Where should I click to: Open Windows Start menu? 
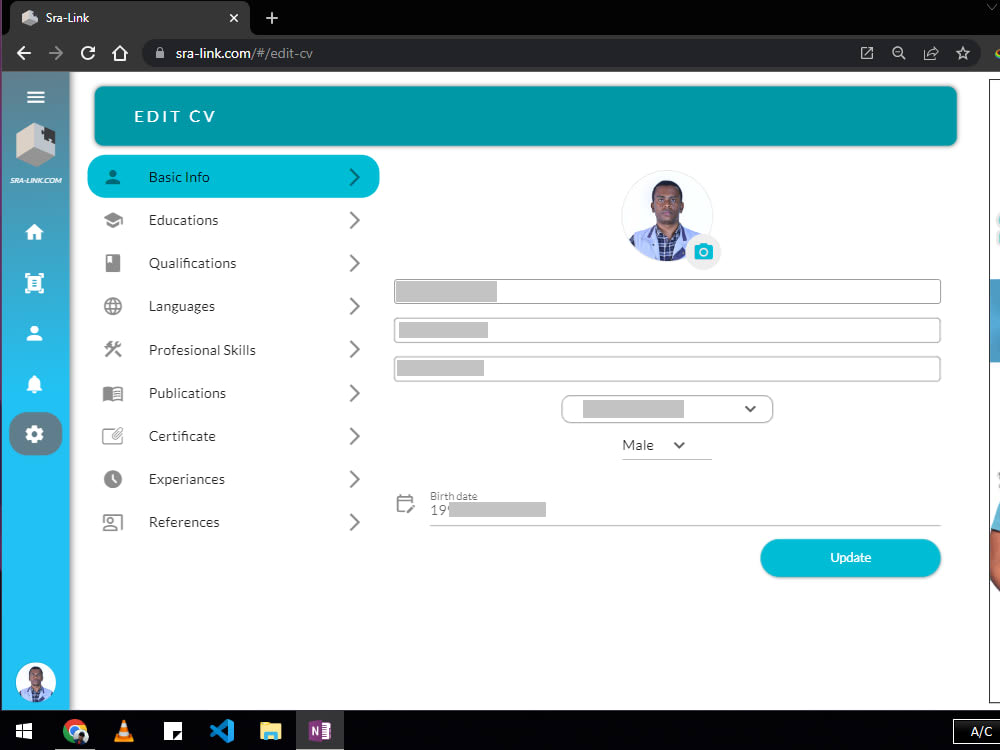[24, 731]
